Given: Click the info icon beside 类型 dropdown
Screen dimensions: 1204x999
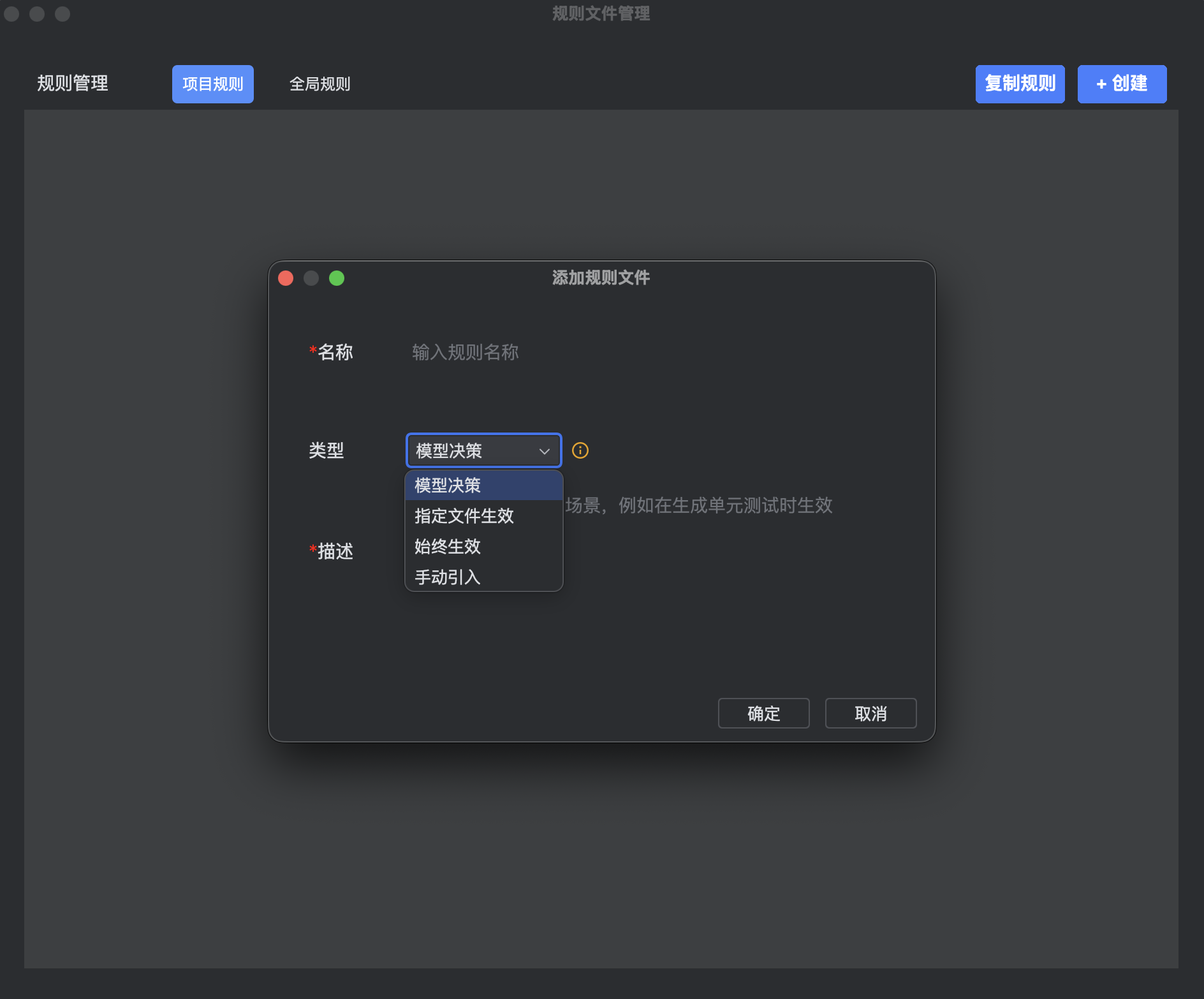Looking at the screenshot, I should [x=580, y=450].
